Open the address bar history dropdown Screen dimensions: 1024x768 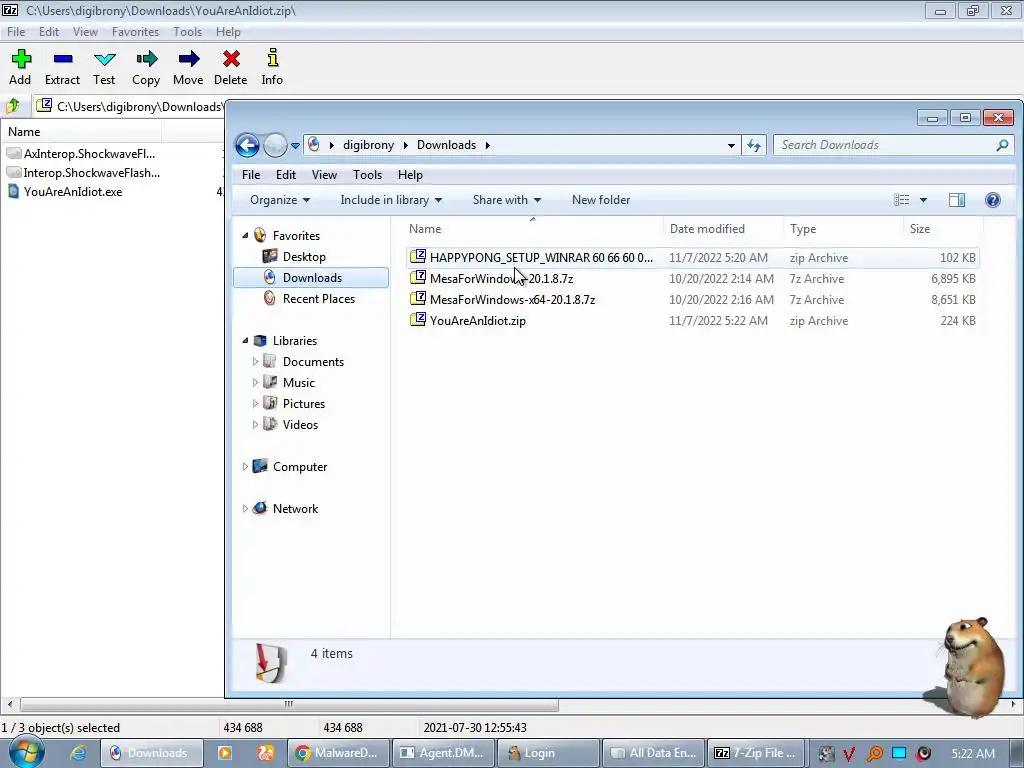click(731, 145)
